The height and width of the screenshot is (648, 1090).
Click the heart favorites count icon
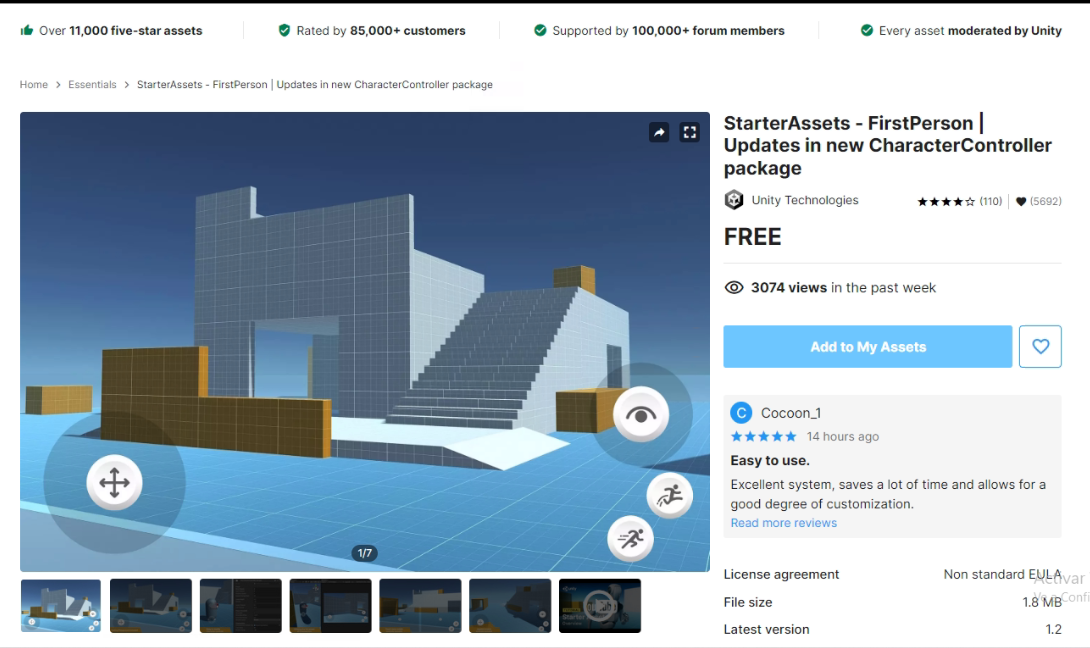click(x=1020, y=202)
